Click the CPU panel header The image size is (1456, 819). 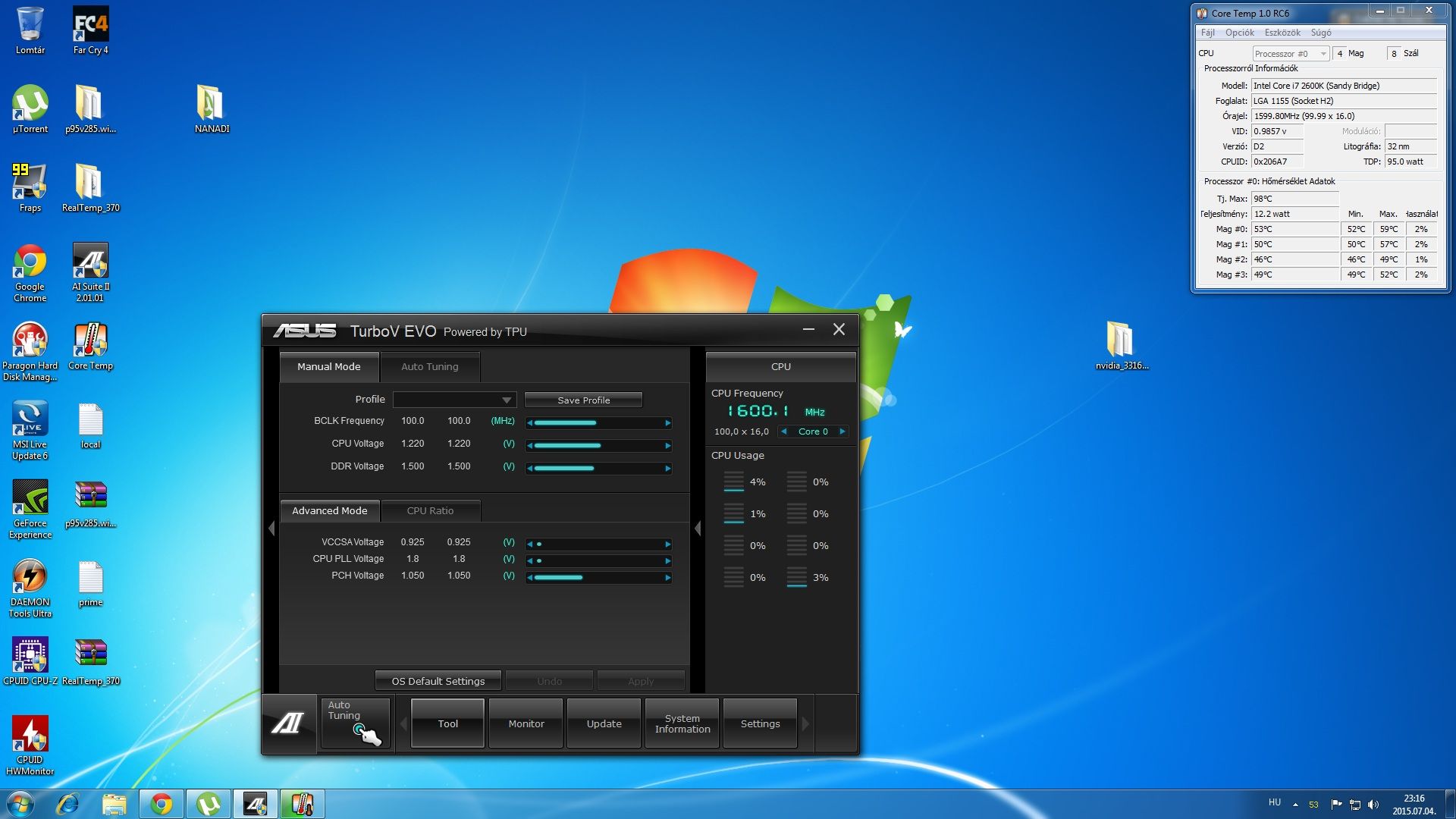(x=781, y=367)
